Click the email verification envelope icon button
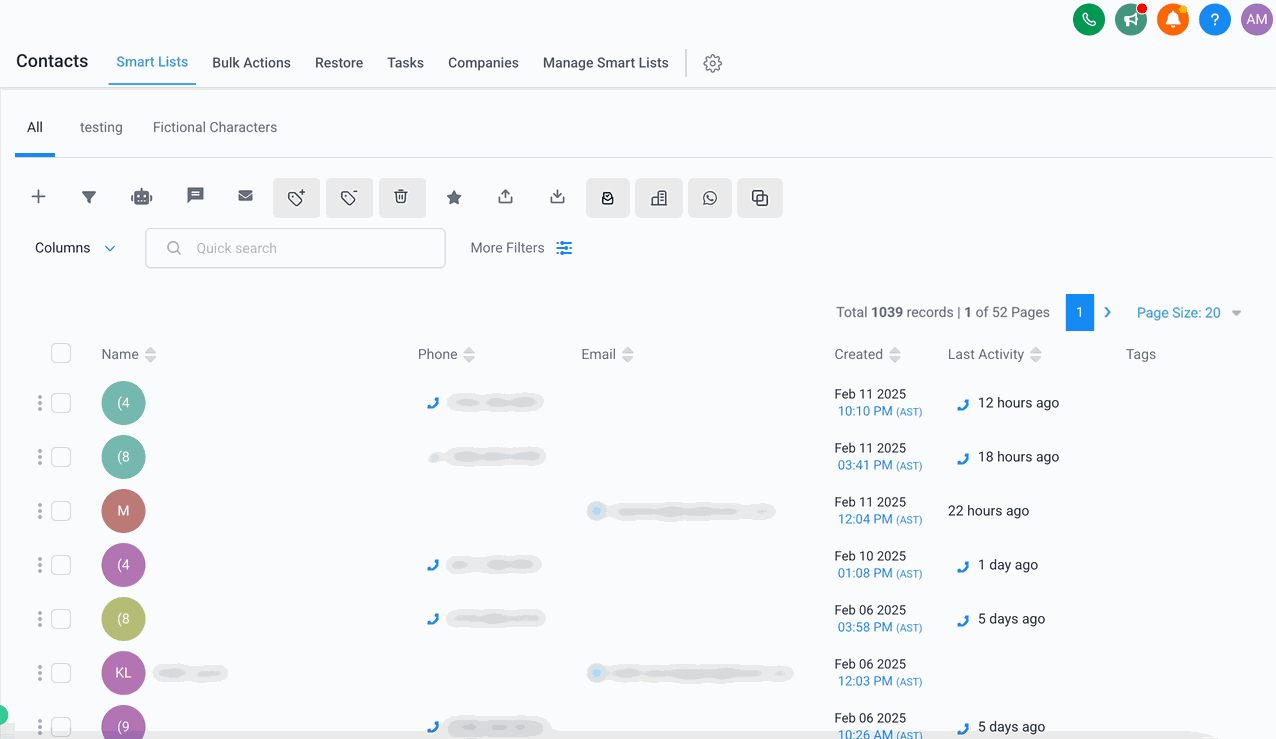This screenshot has width=1276, height=739. click(608, 198)
